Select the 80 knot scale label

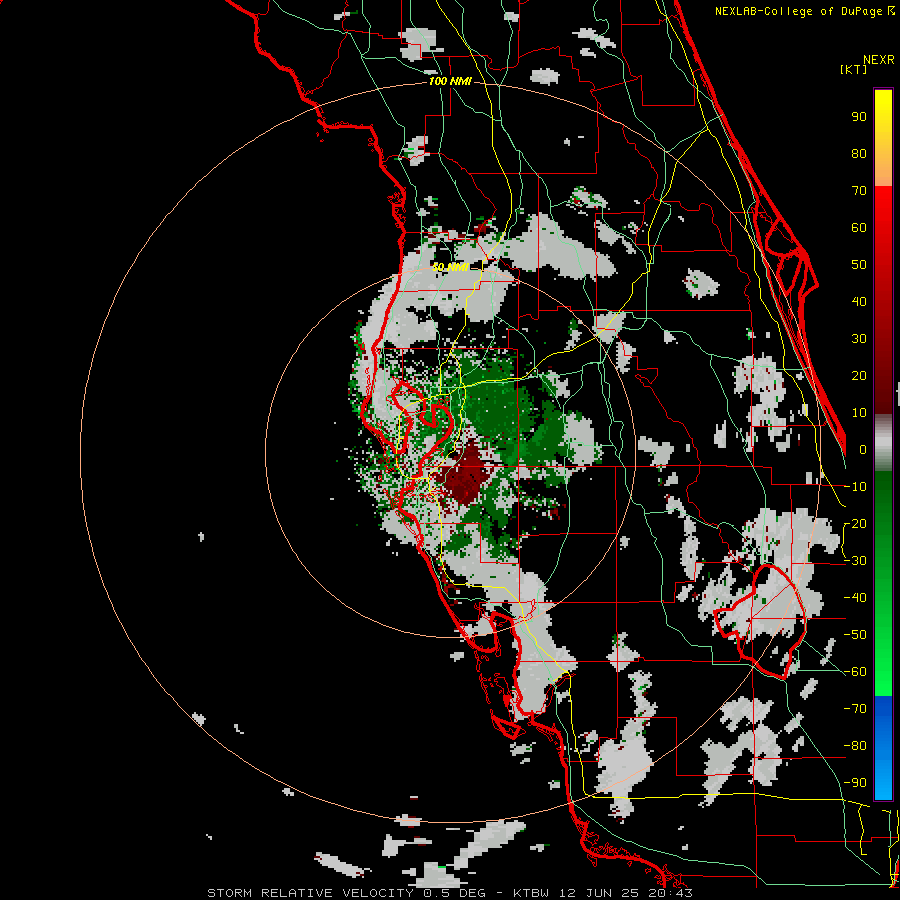tap(859, 153)
